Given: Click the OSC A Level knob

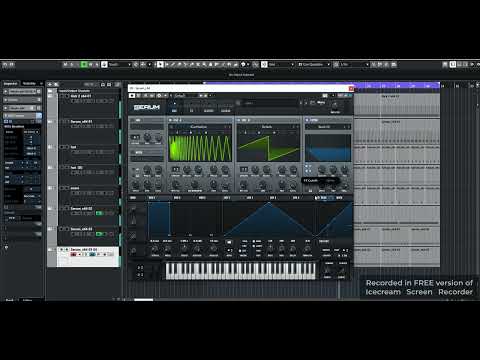Looking at the screenshot, I should pos(225,184).
